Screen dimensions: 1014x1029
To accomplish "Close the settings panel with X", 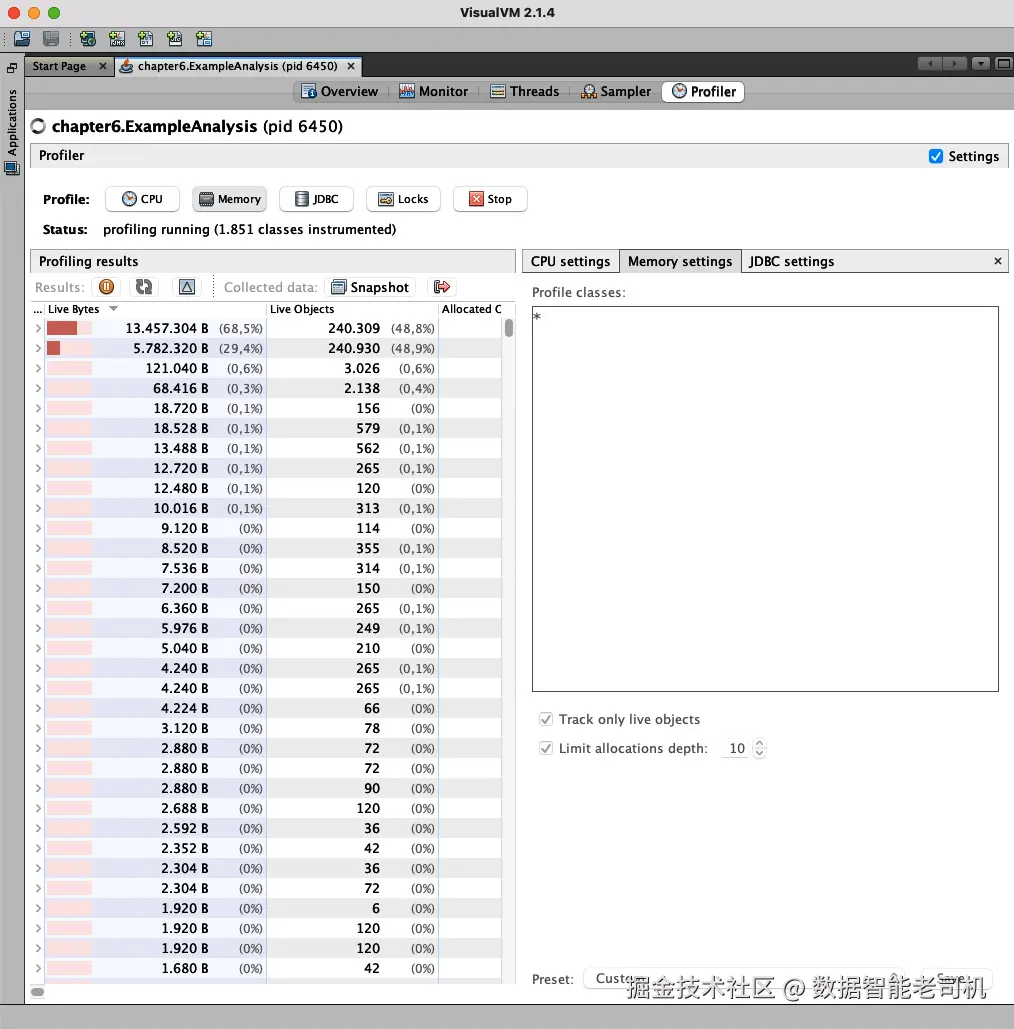I will pyautogui.click(x=998, y=261).
